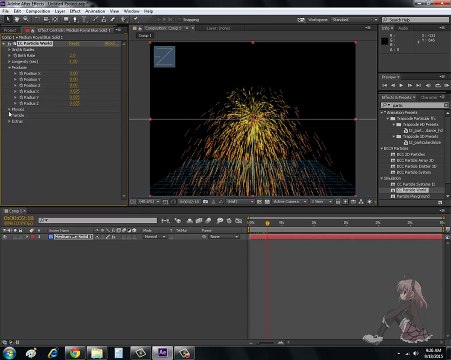451x360 pixels.
Task: Click the frame blending timeline icon
Action: pos(199,220)
